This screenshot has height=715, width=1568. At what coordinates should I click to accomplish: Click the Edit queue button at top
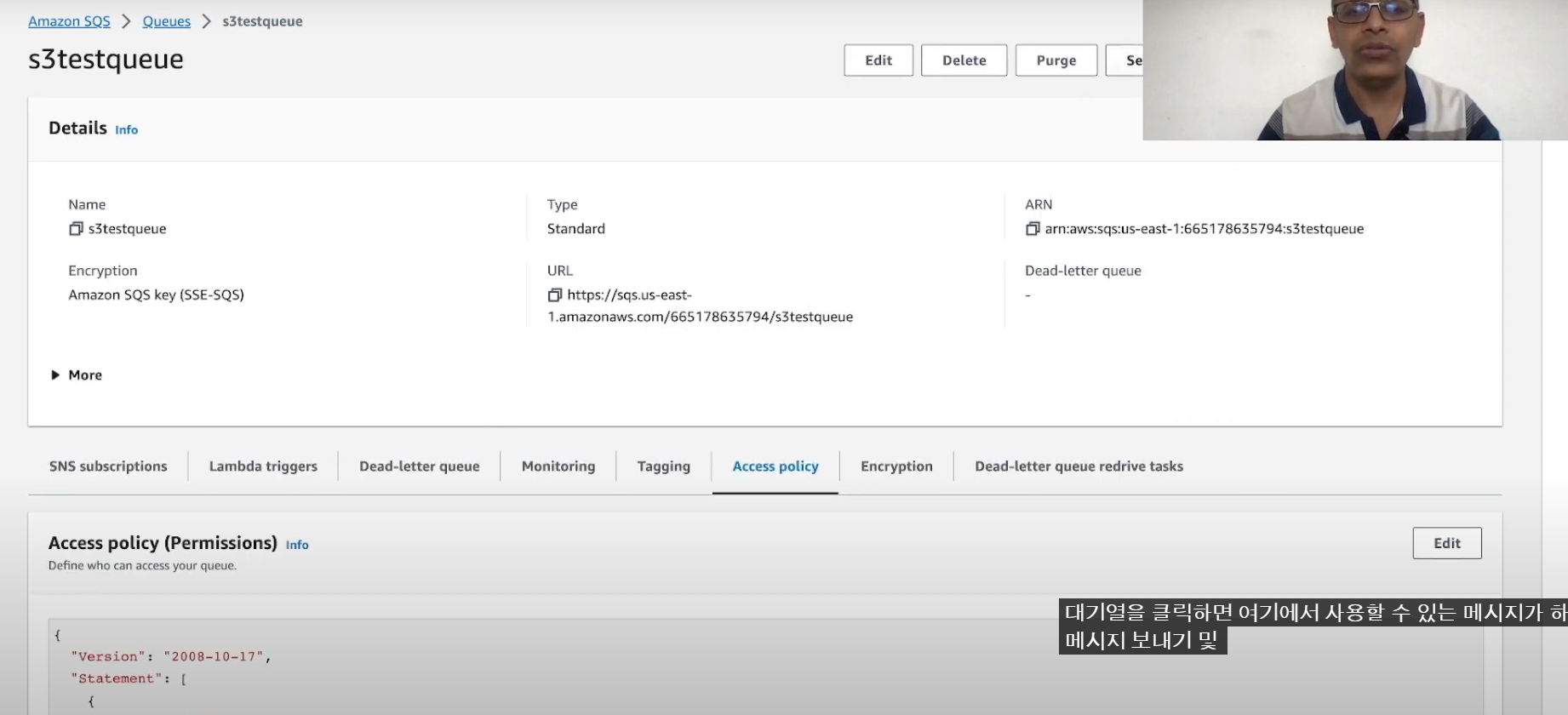(878, 60)
